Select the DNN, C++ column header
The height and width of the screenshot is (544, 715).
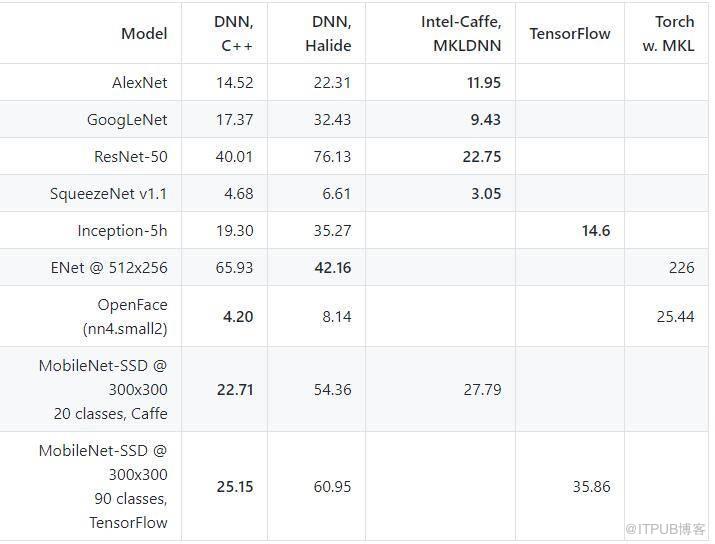234,33
